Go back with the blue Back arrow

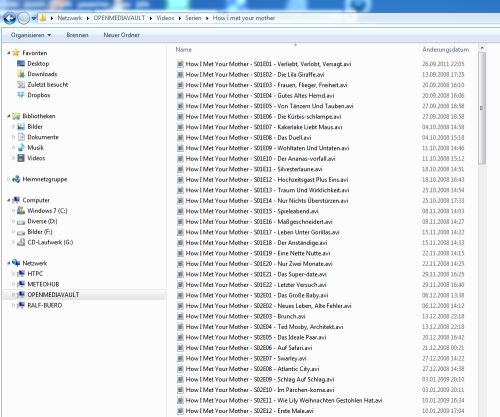9,18
